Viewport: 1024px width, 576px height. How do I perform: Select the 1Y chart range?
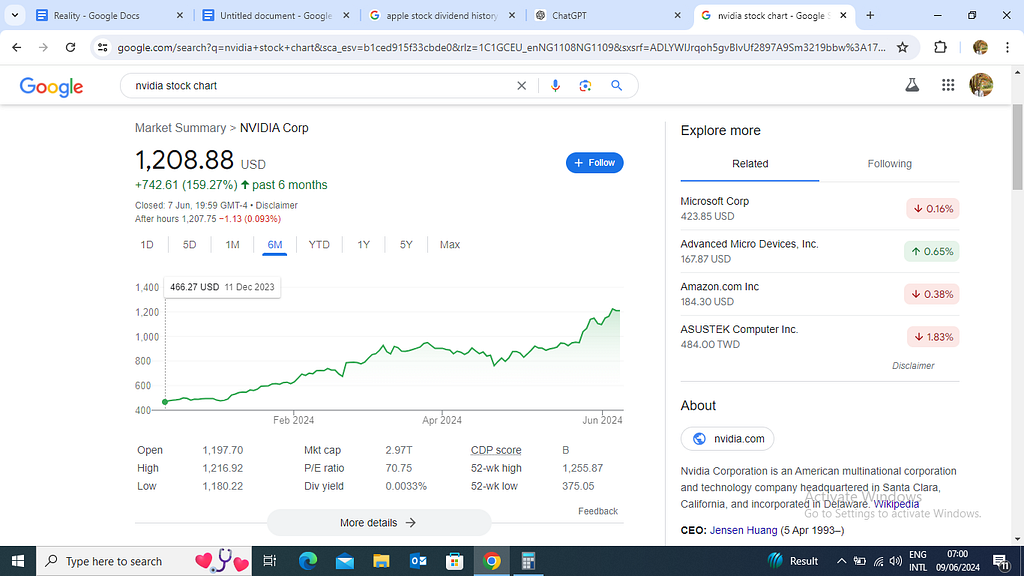click(363, 245)
